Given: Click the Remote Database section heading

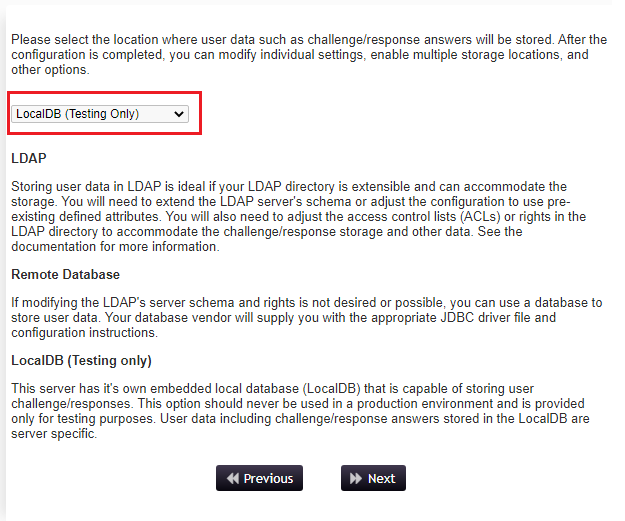Looking at the screenshot, I should pyautogui.click(x=65, y=274).
